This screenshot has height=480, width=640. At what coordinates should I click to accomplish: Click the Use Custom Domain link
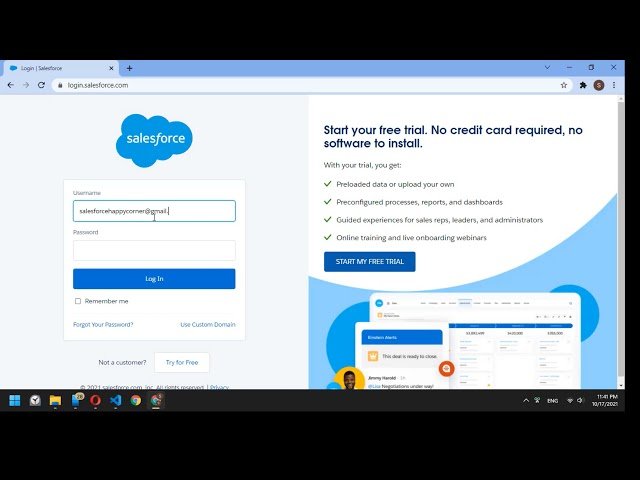click(x=207, y=324)
